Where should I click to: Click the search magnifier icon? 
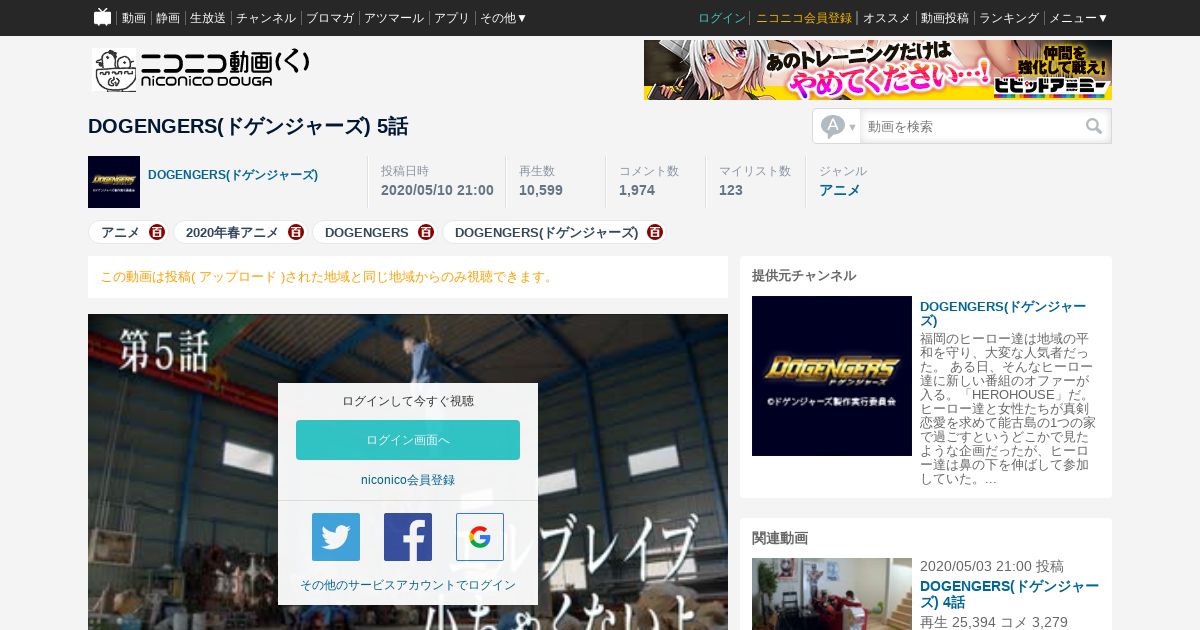[1094, 126]
